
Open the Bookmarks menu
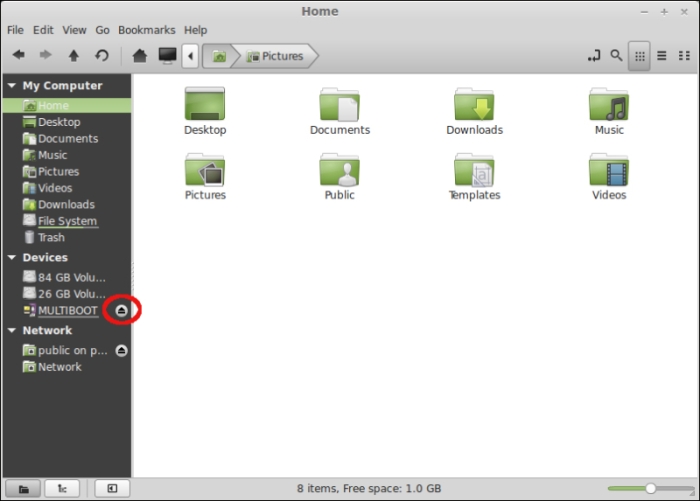click(x=146, y=30)
